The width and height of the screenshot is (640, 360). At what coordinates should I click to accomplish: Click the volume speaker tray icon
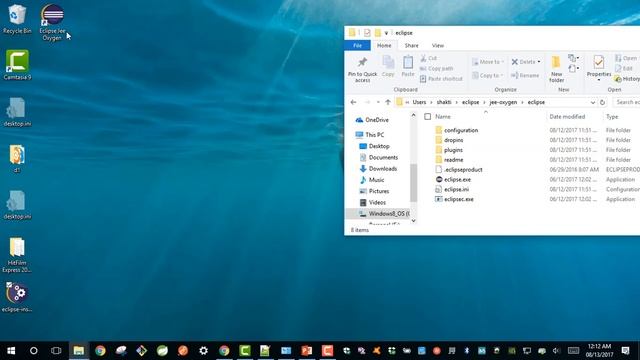tap(556, 351)
